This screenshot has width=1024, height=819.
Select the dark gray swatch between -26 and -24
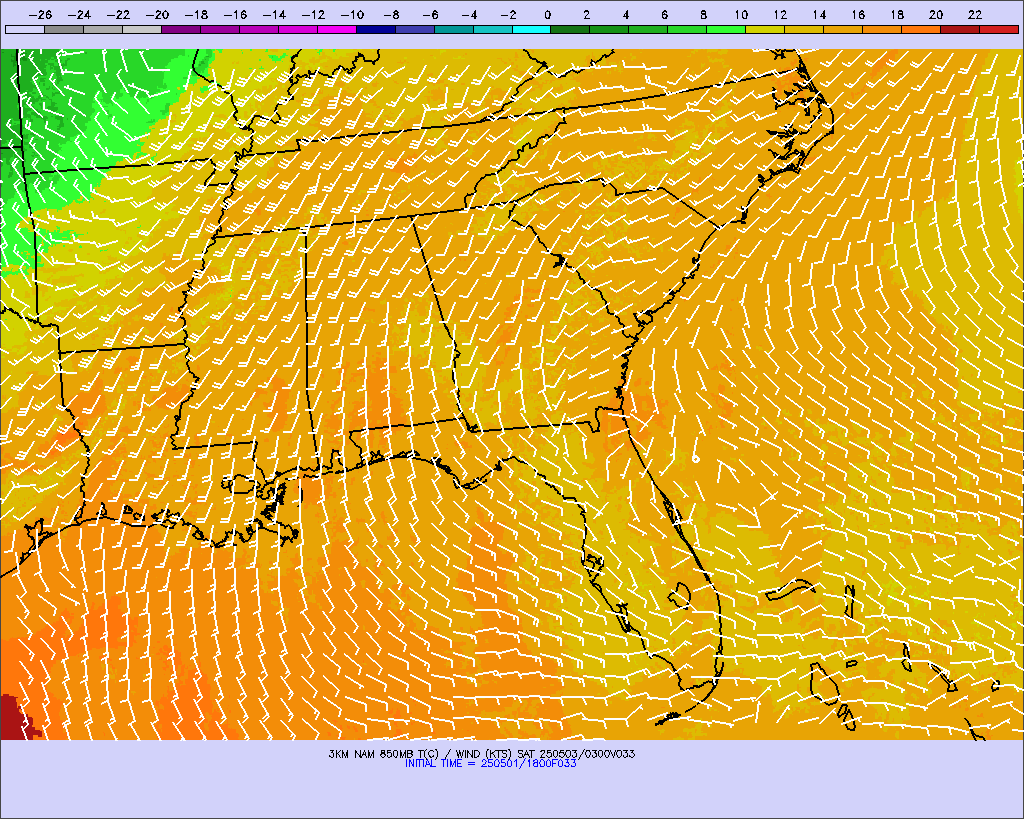pyautogui.click(x=64, y=29)
